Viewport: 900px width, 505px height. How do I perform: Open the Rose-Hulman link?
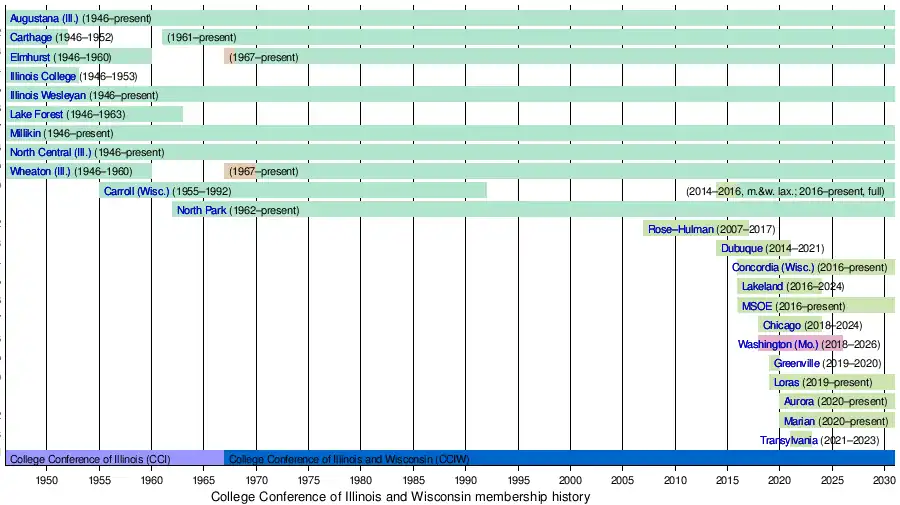(x=680, y=229)
